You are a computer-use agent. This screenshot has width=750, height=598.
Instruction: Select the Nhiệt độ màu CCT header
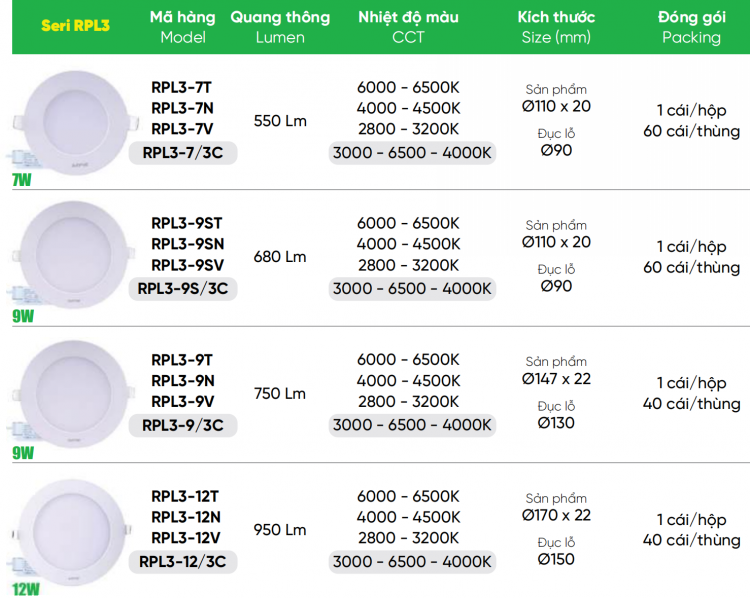coord(408,27)
